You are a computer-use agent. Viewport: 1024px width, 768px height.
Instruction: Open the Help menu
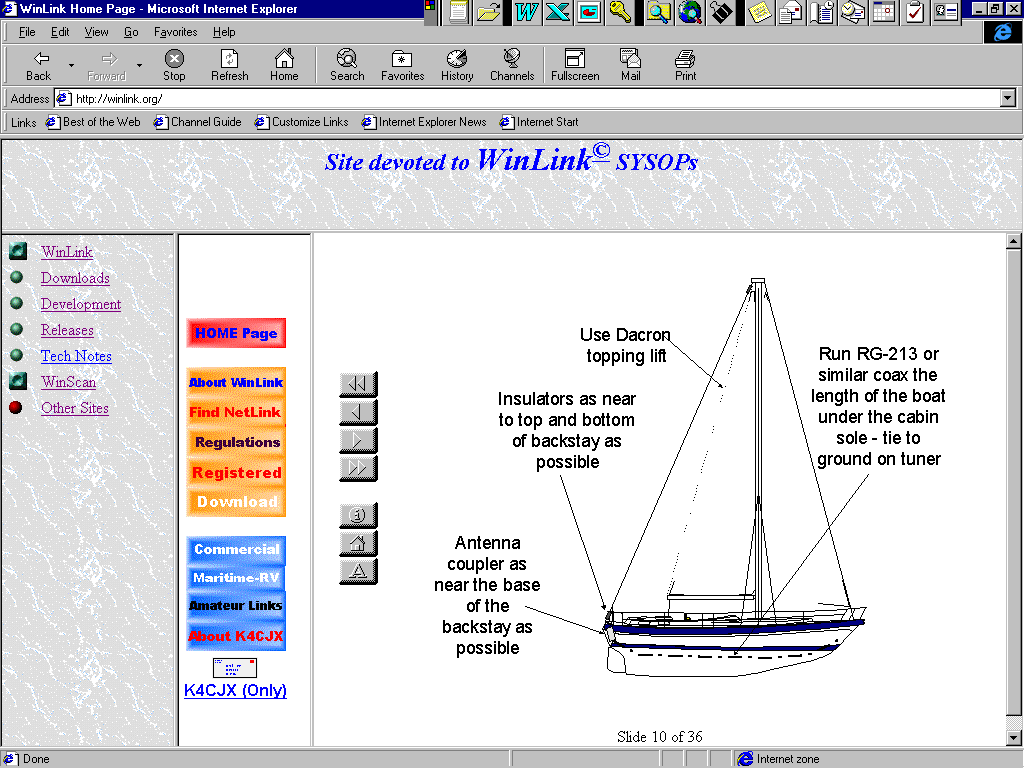(x=224, y=32)
